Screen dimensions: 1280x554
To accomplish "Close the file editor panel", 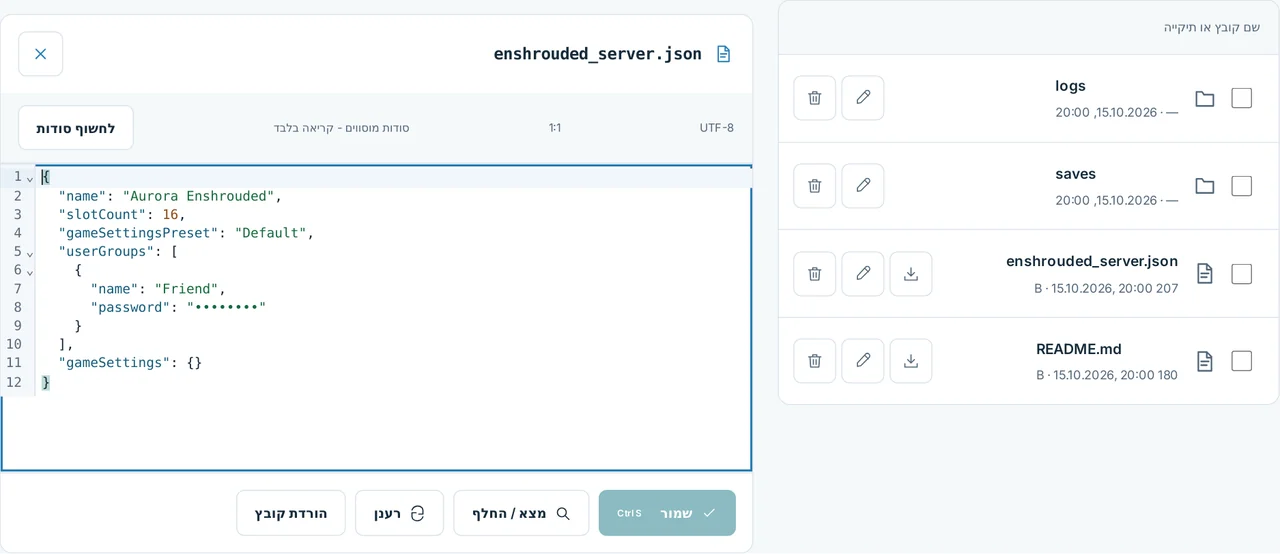I will click(x=41, y=54).
